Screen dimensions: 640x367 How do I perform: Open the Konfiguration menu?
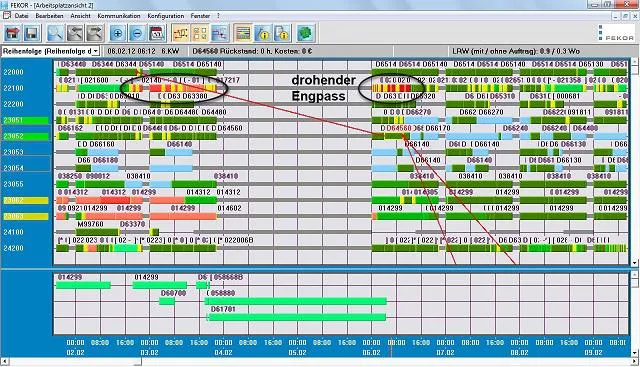pos(166,16)
